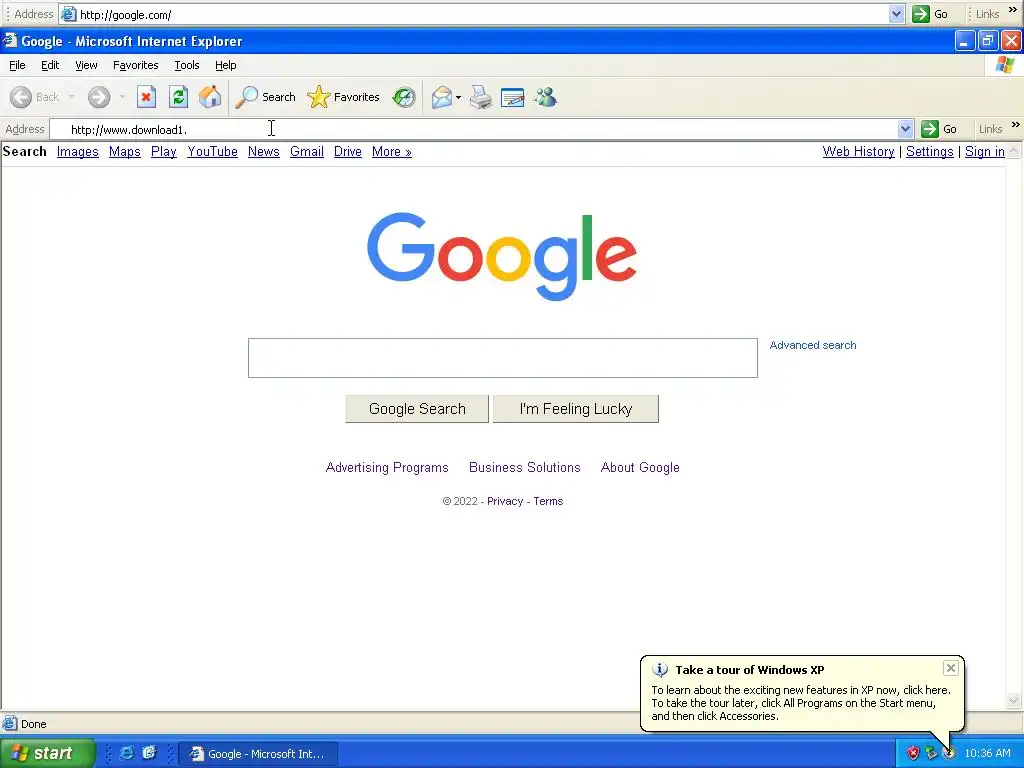This screenshot has width=1024, height=768.
Task: Open the More » link
Action: click(x=392, y=152)
